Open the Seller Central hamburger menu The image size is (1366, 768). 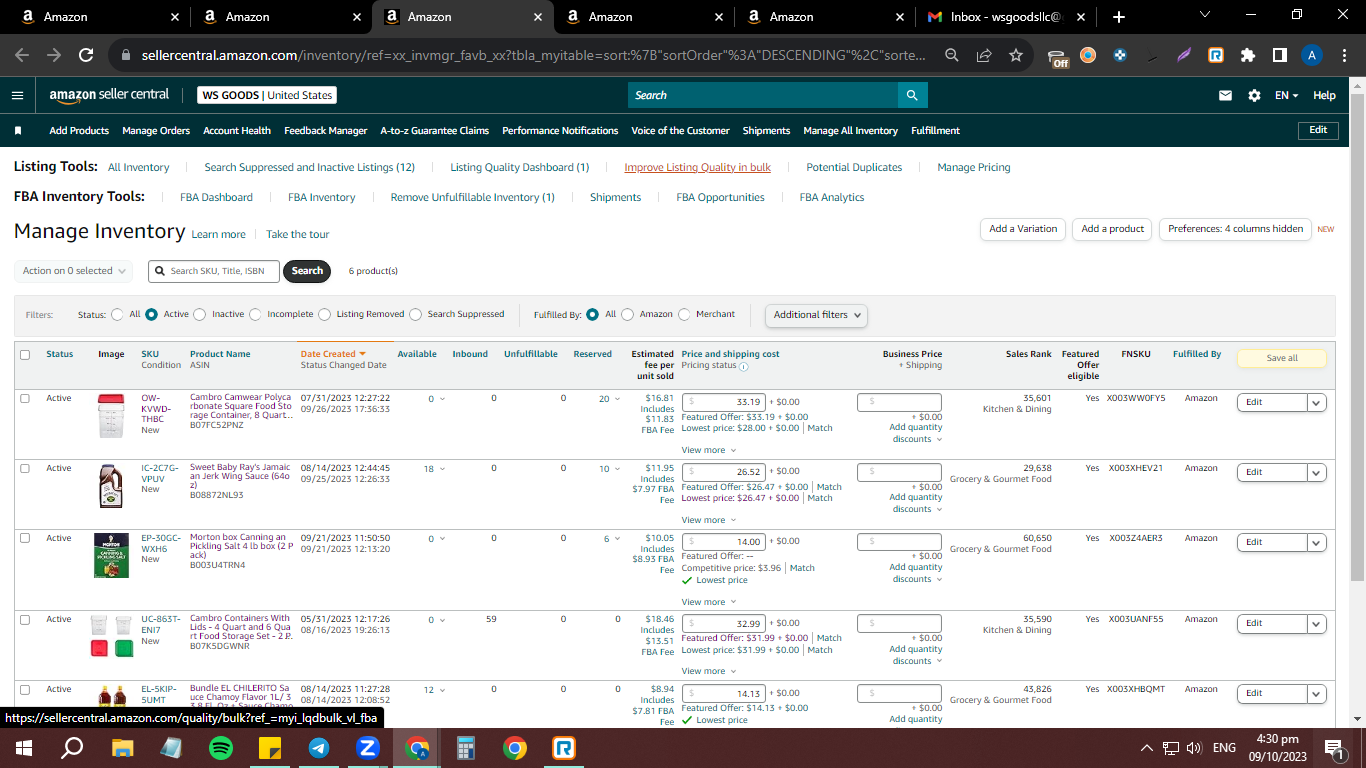pyautogui.click(x=17, y=95)
